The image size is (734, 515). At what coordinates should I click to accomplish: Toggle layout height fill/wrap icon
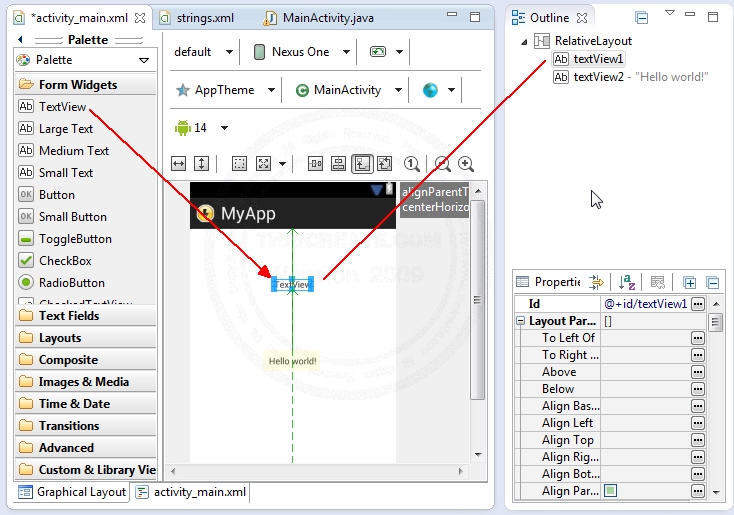tap(201, 163)
